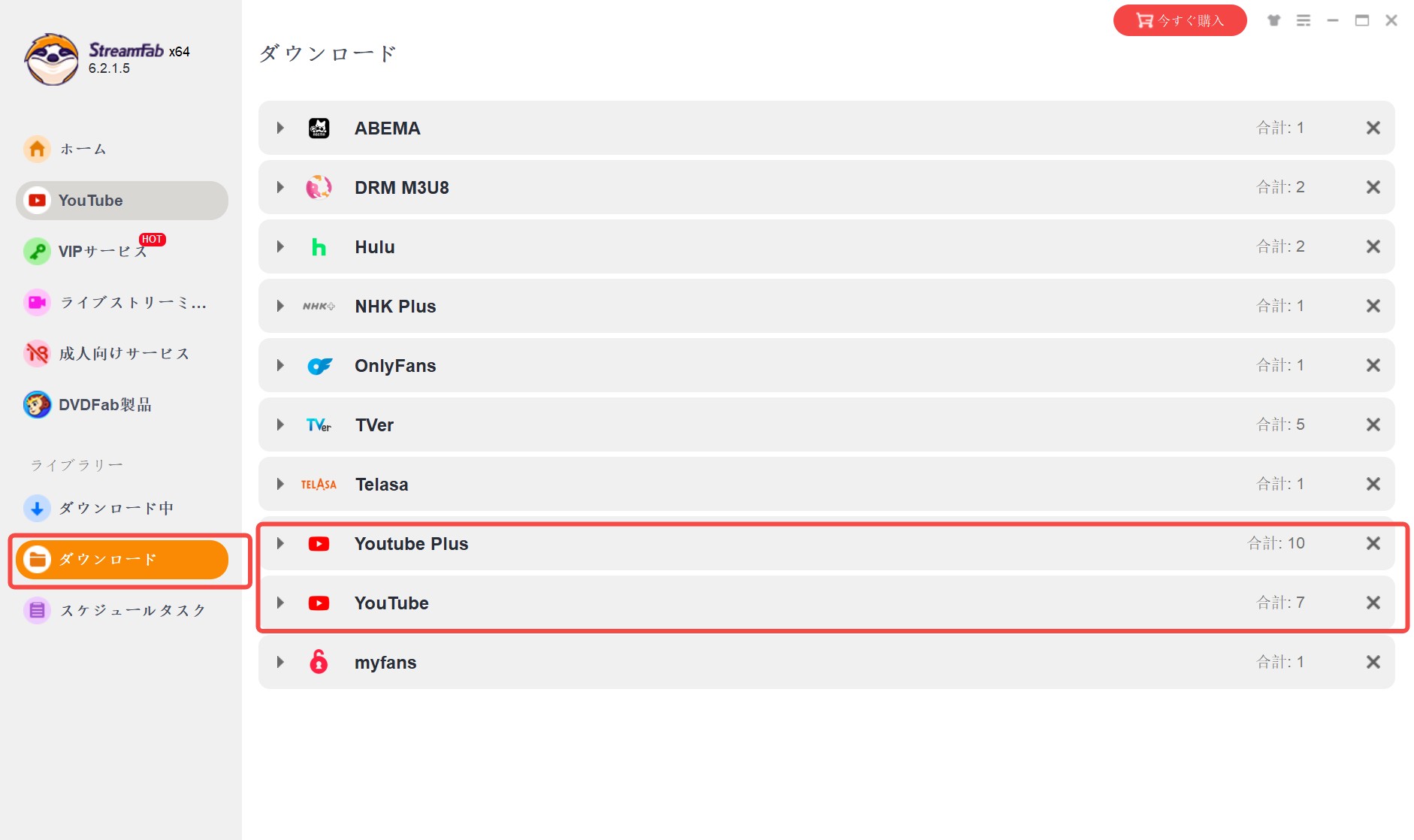Remove the OnlyFans group with X

(1373, 365)
